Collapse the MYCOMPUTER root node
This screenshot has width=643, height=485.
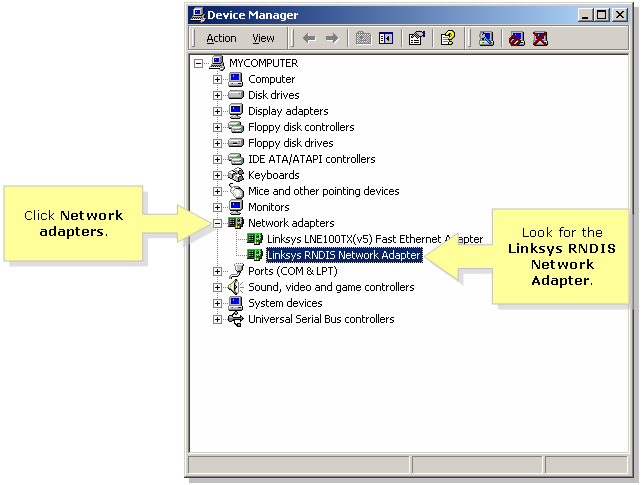tap(198, 63)
